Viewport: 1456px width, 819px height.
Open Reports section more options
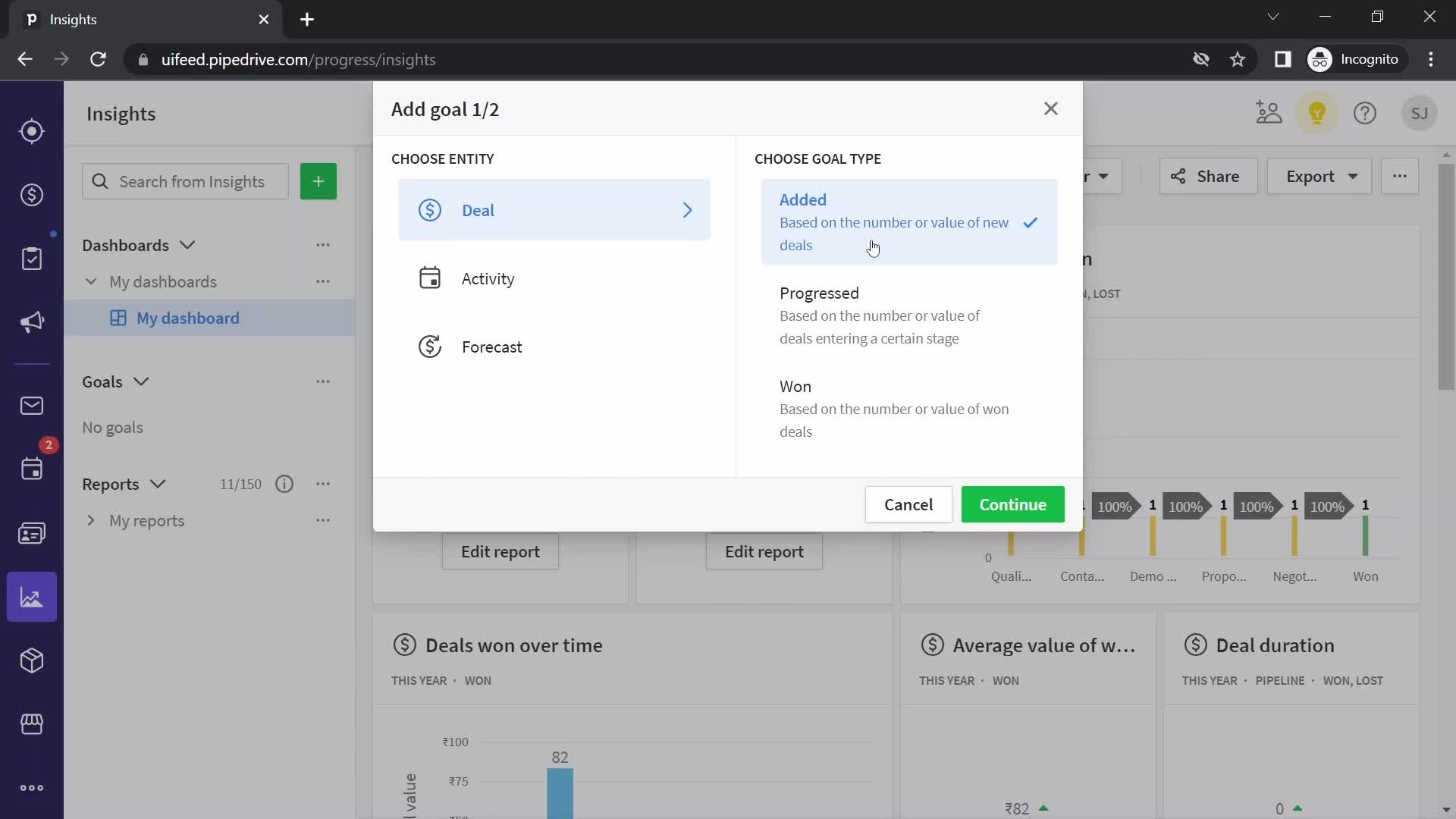[323, 484]
